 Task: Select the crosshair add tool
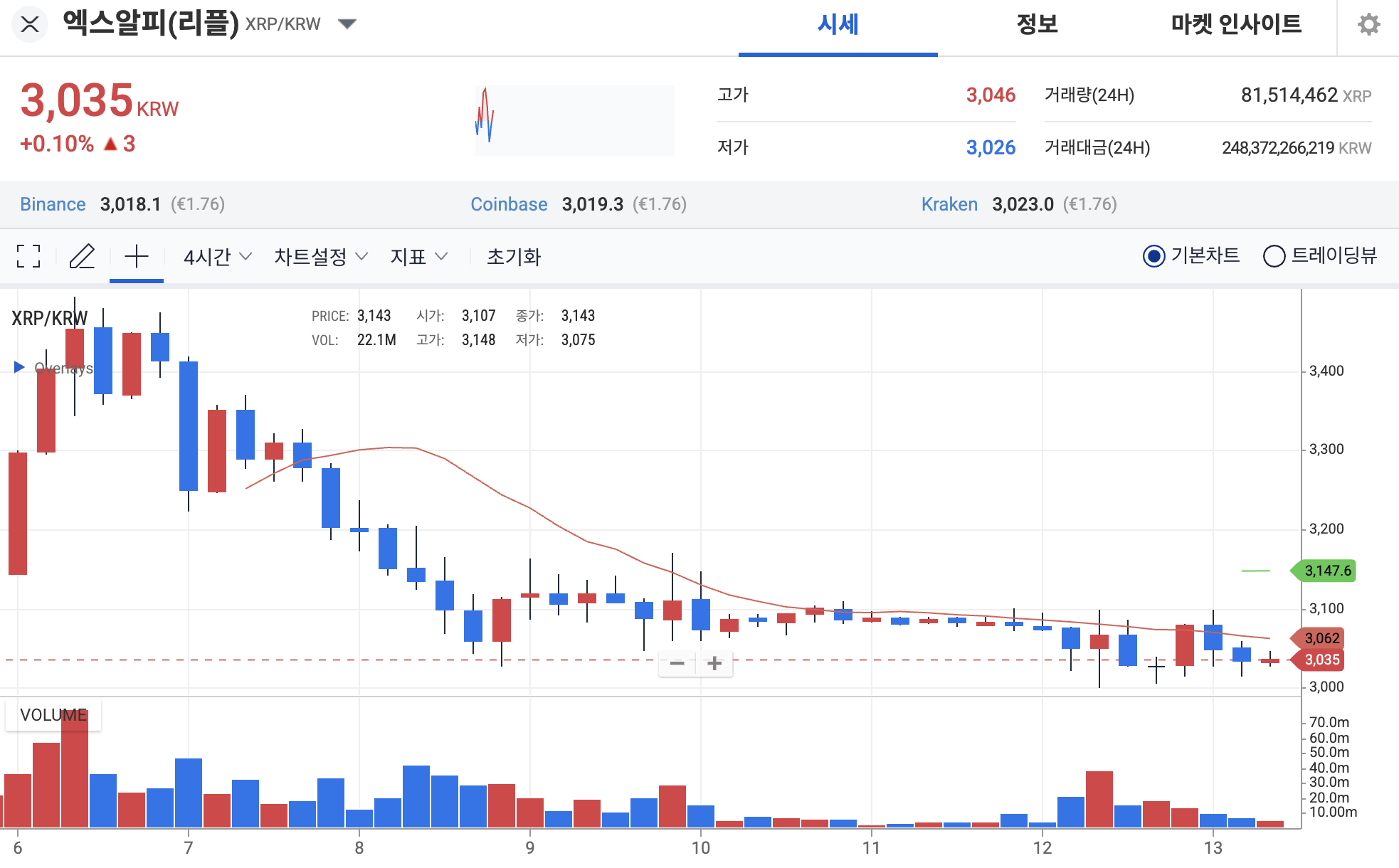point(137,256)
